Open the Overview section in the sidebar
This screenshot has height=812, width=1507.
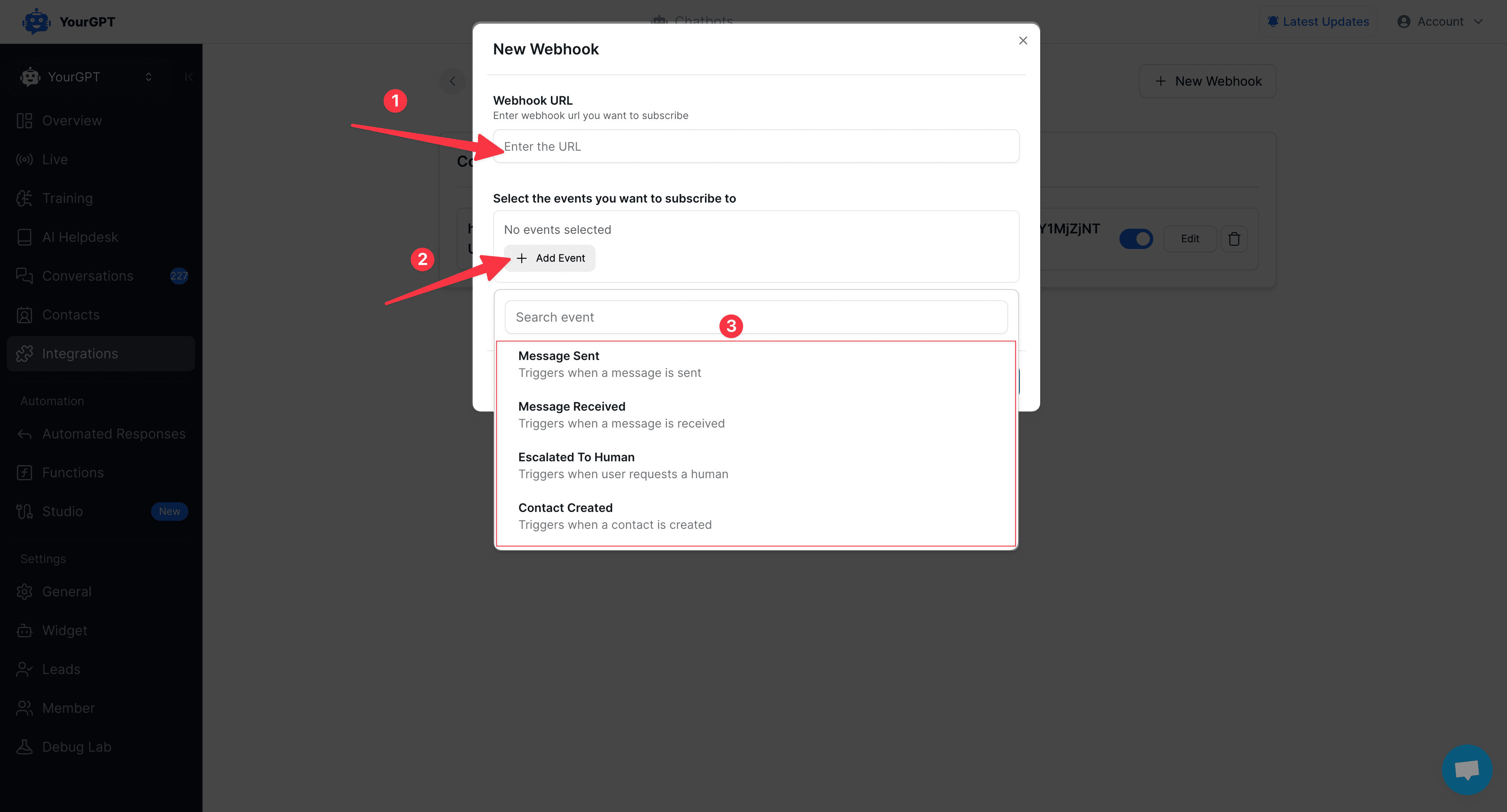[x=24, y=121]
